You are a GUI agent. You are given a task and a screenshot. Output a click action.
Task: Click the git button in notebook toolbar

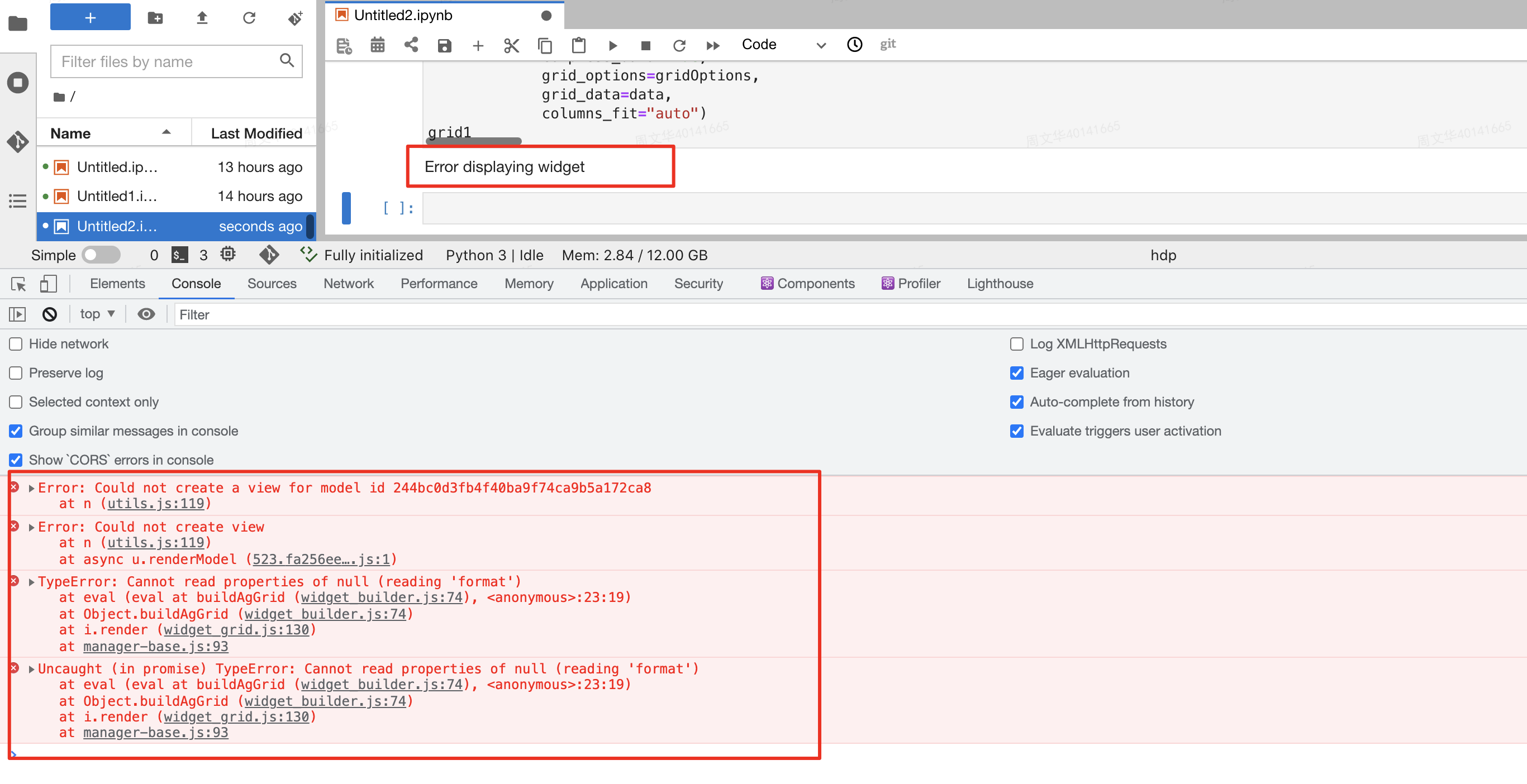[887, 44]
